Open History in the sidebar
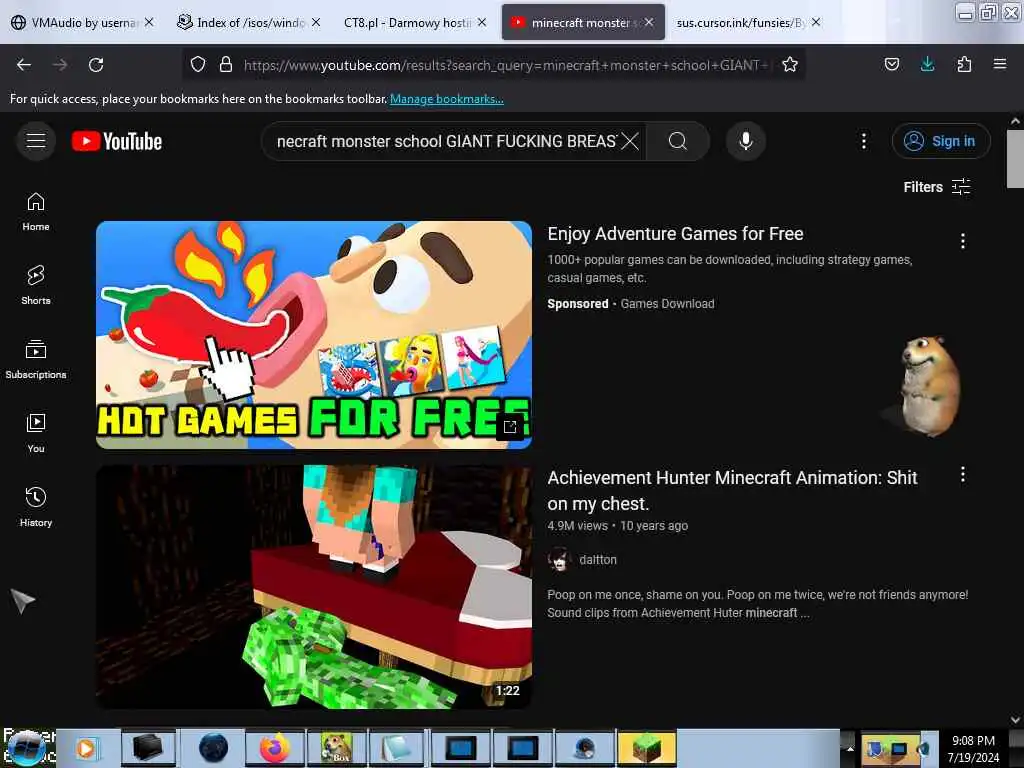This screenshot has height=768, width=1024. 36,507
